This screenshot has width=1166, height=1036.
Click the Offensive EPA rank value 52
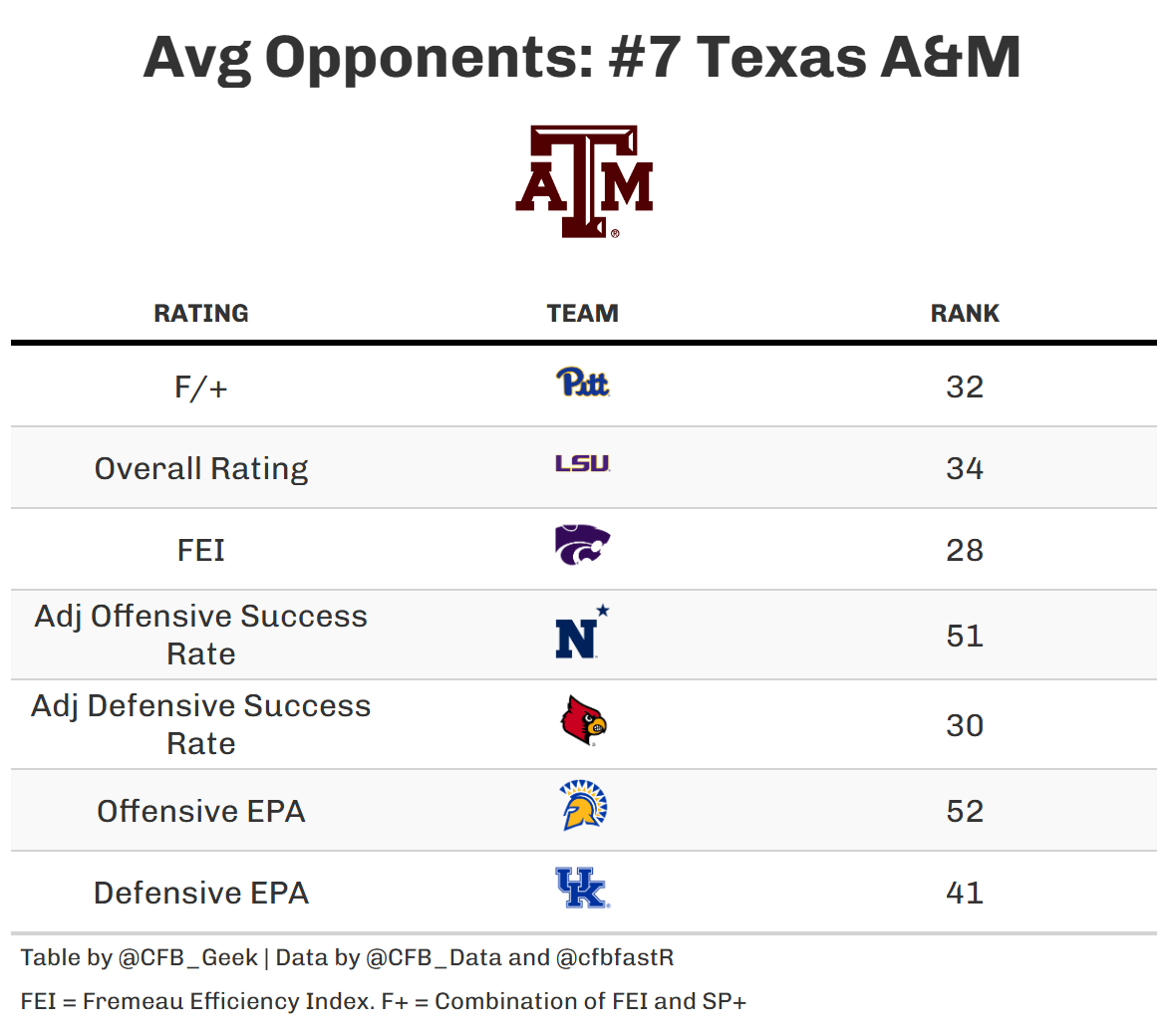965,811
